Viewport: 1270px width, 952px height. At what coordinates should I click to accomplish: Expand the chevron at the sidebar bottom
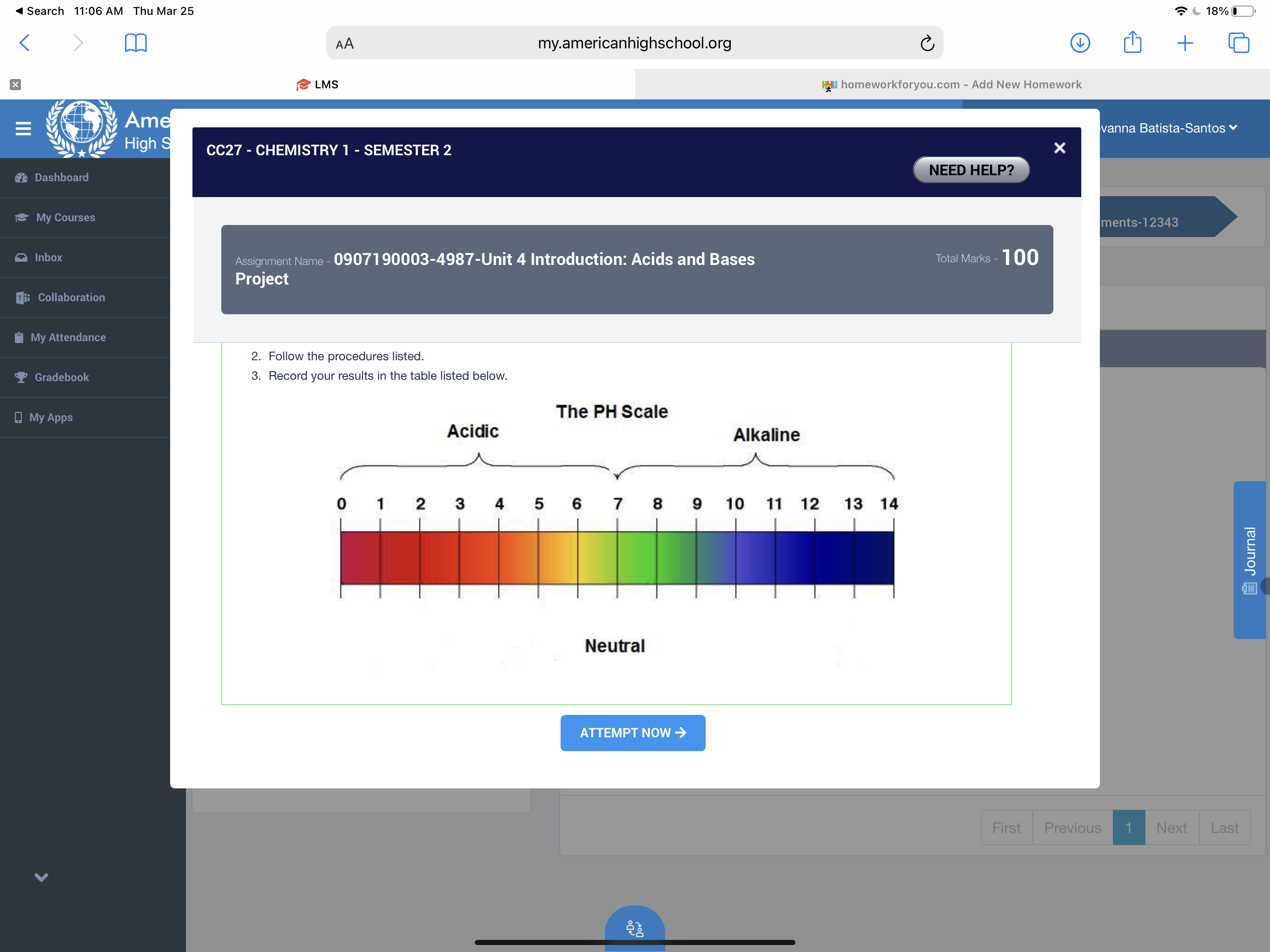coord(41,877)
